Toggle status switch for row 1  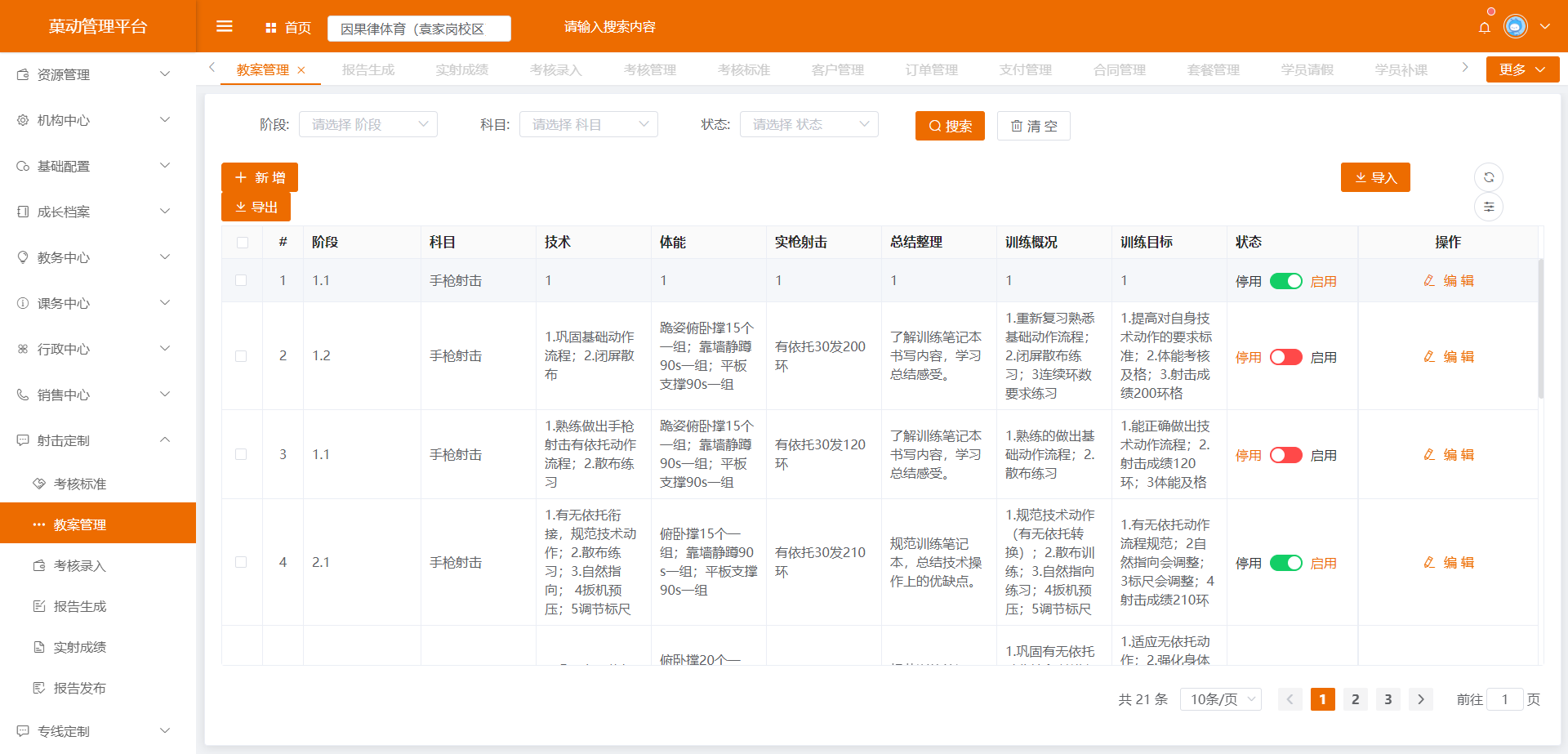(x=1286, y=281)
